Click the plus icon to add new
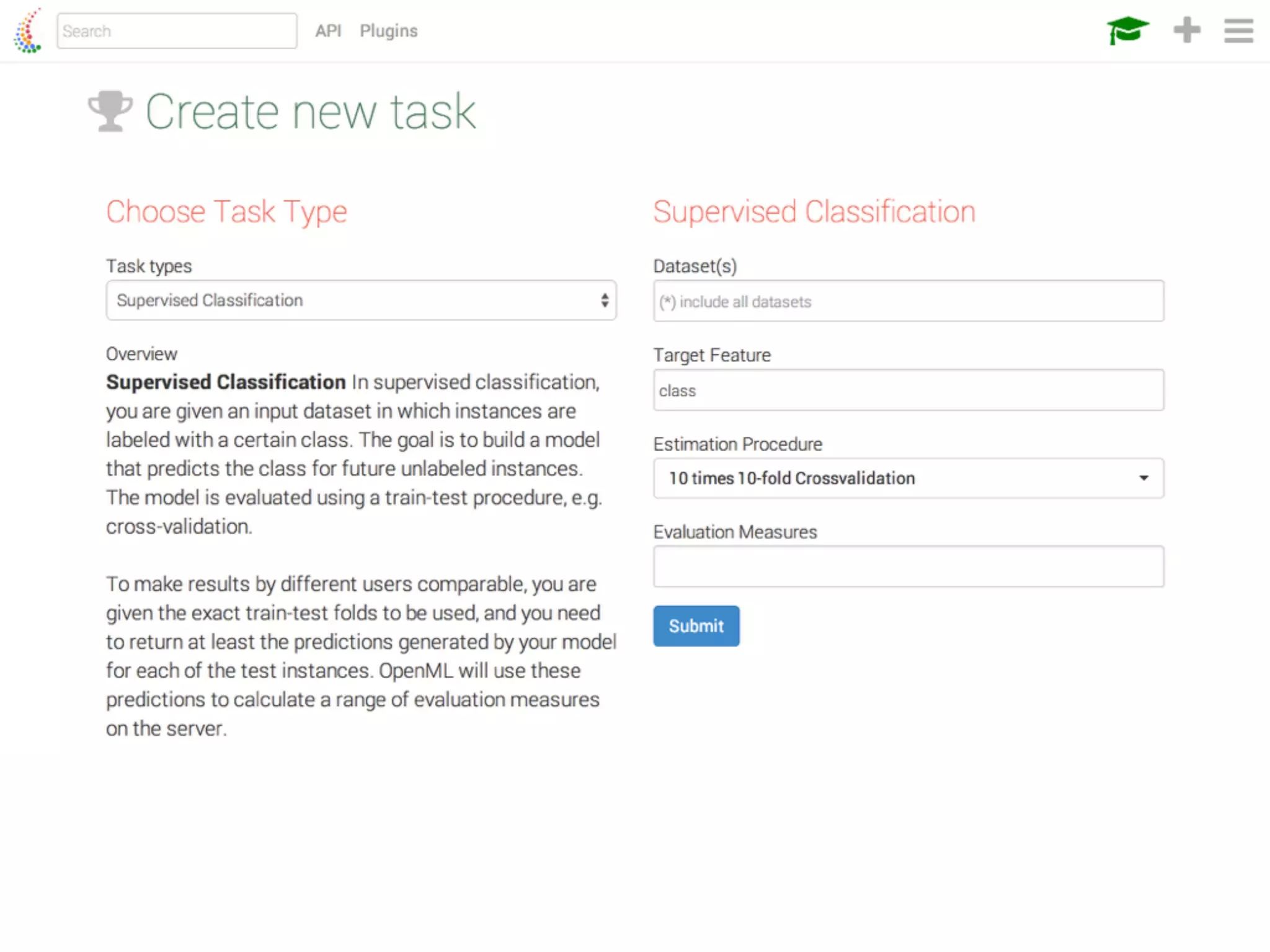This screenshot has width=1270, height=952. 1187,30
